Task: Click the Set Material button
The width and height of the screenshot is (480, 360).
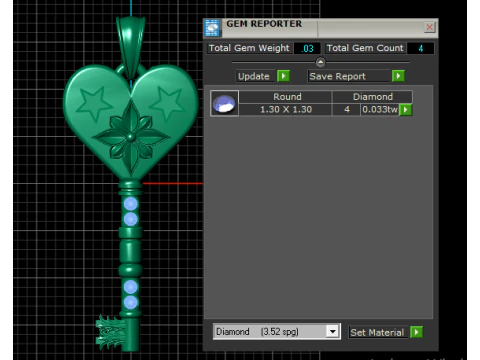Action: [x=378, y=332]
